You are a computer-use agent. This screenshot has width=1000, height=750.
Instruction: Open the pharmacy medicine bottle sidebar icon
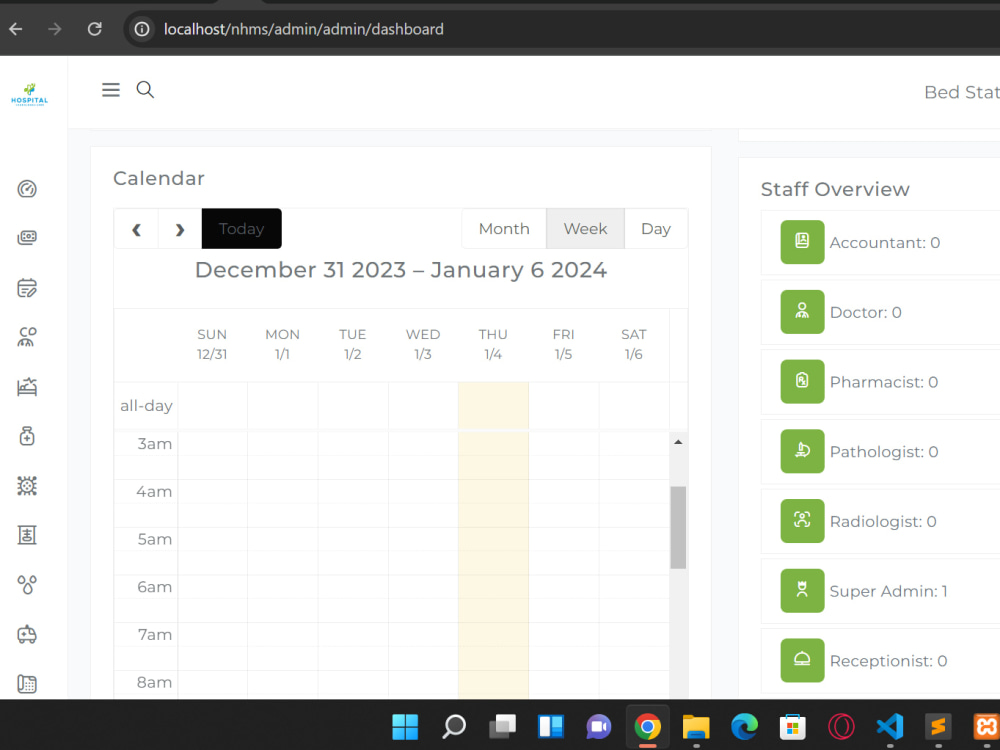point(27,436)
